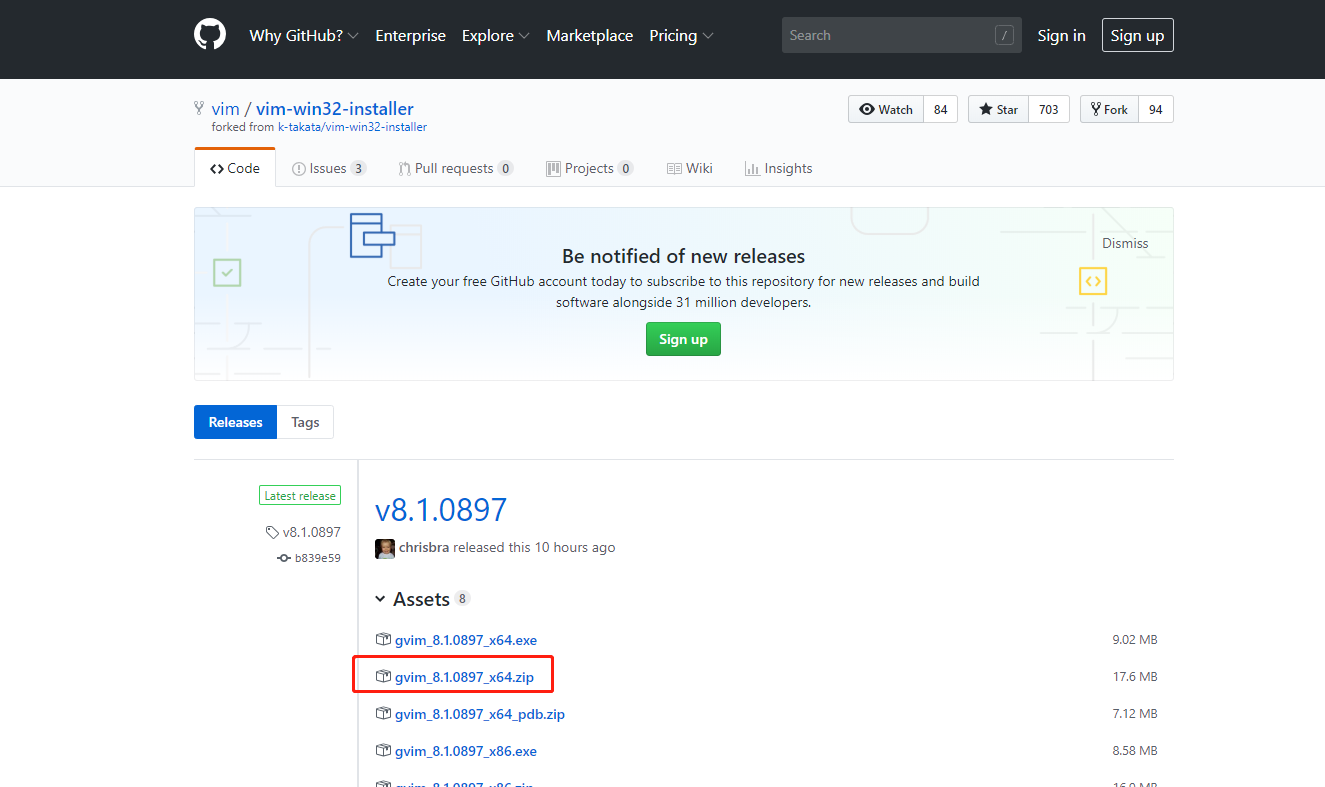Go to the Enterprise page

click(410, 35)
